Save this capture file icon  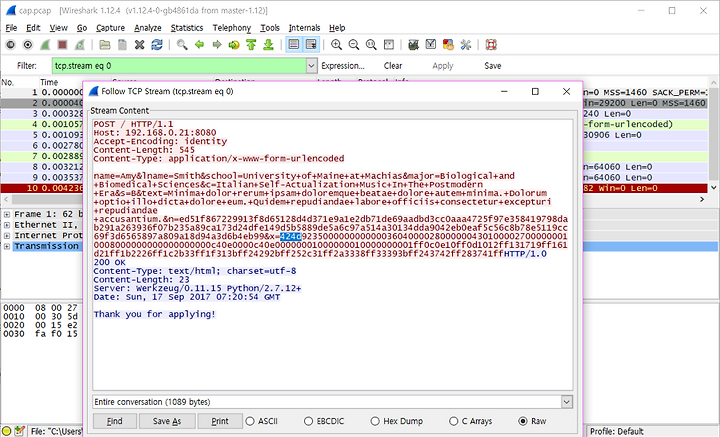[x=122, y=45]
